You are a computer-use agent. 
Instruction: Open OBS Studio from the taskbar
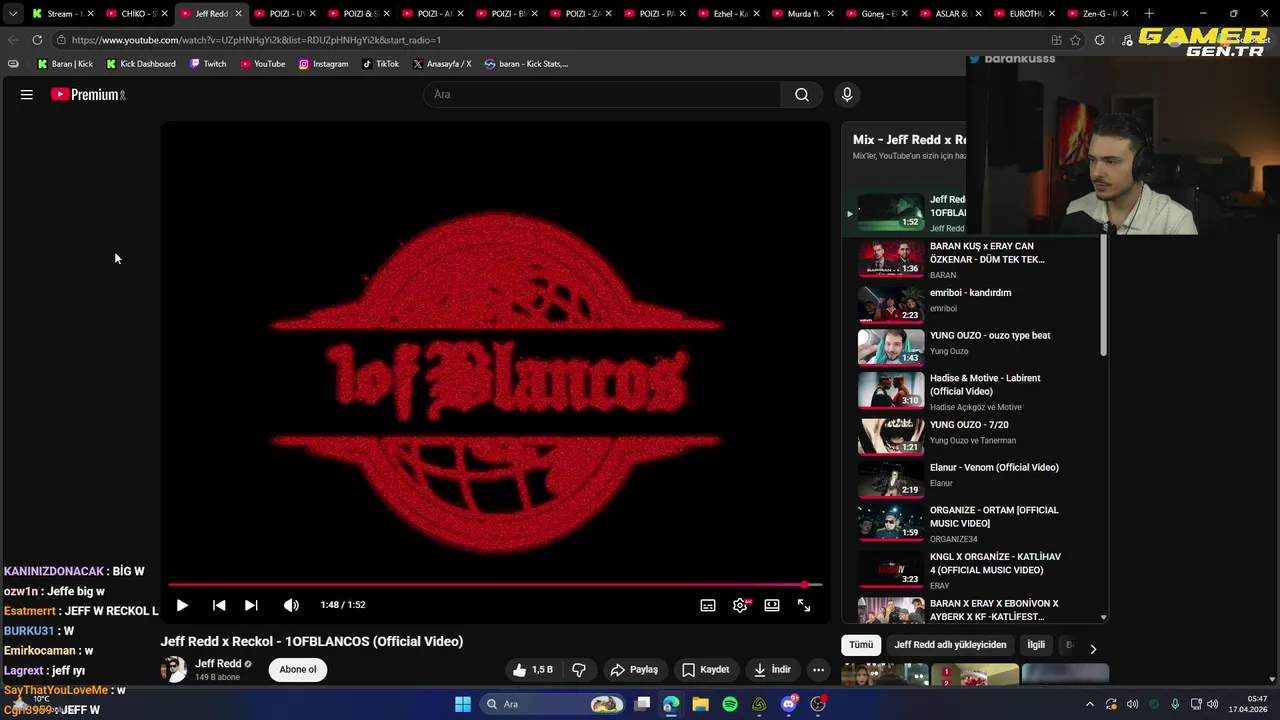point(818,704)
